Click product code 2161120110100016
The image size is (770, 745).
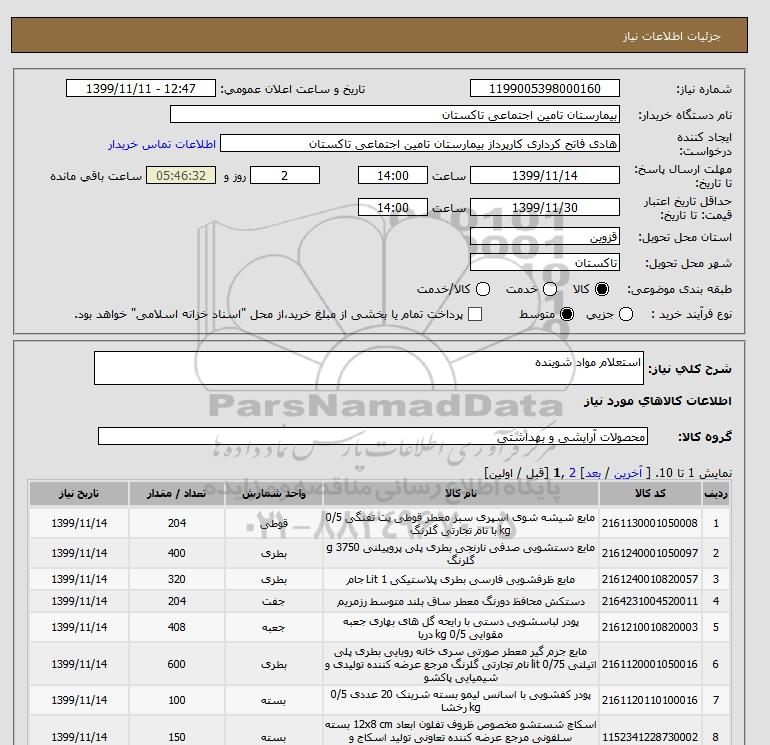(x=650, y=700)
